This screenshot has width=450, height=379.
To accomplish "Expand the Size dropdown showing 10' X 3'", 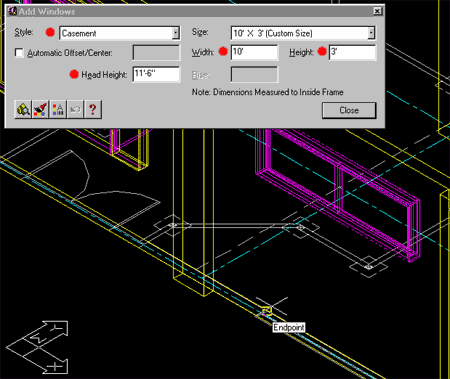I will [371, 33].
